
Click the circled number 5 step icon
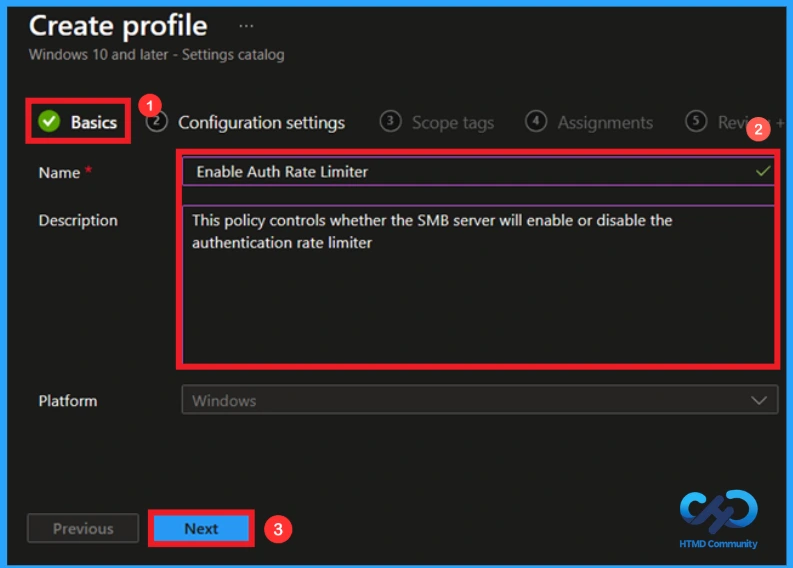click(695, 121)
